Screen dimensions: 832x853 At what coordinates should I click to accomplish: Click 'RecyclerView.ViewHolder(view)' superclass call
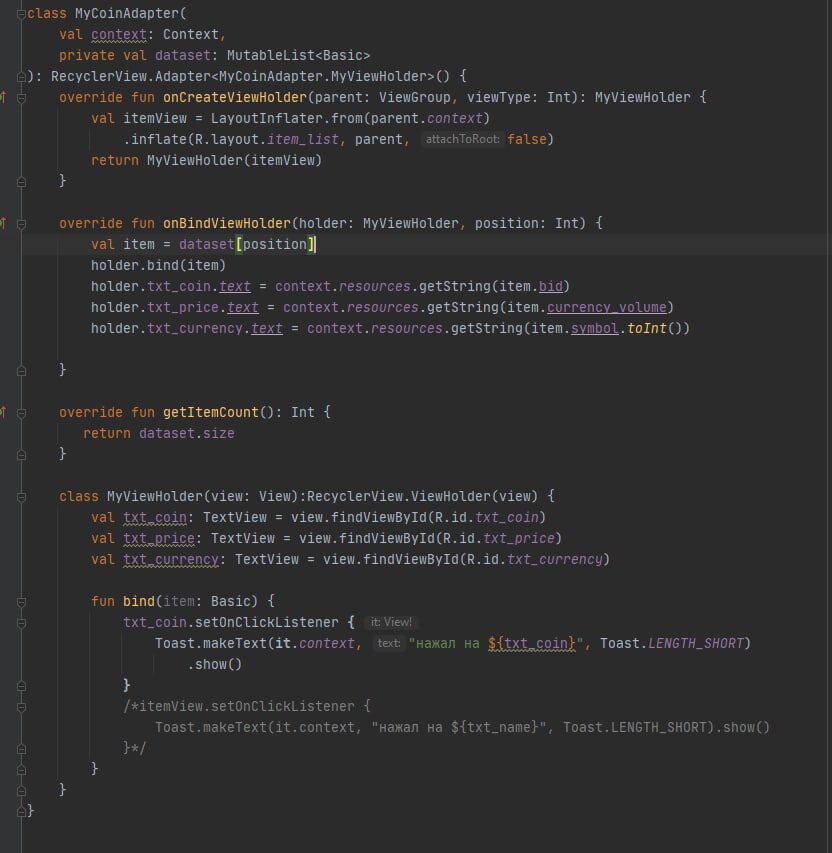click(x=422, y=497)
